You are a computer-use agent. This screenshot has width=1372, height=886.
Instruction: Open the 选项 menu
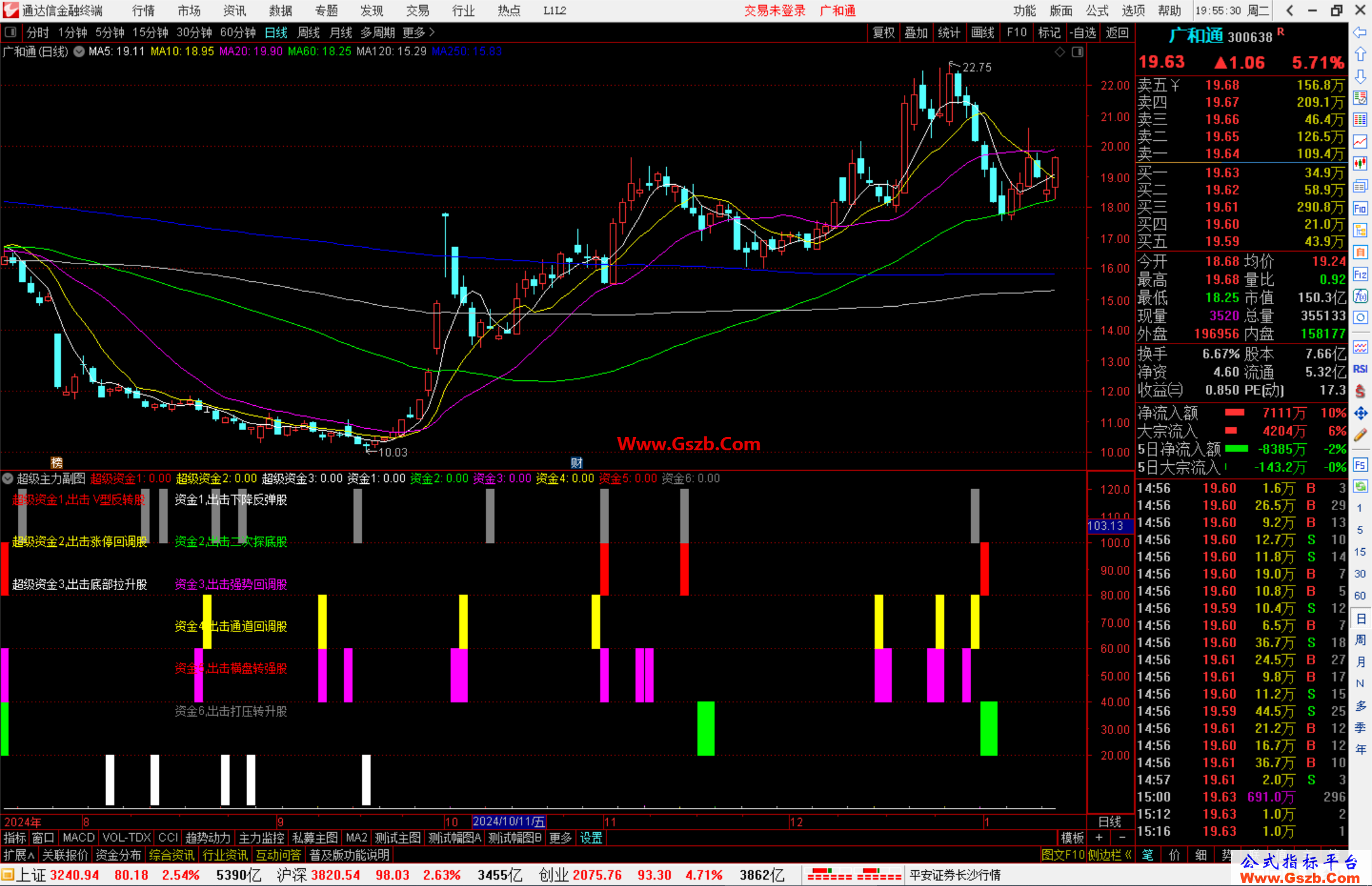[1133, 11]
